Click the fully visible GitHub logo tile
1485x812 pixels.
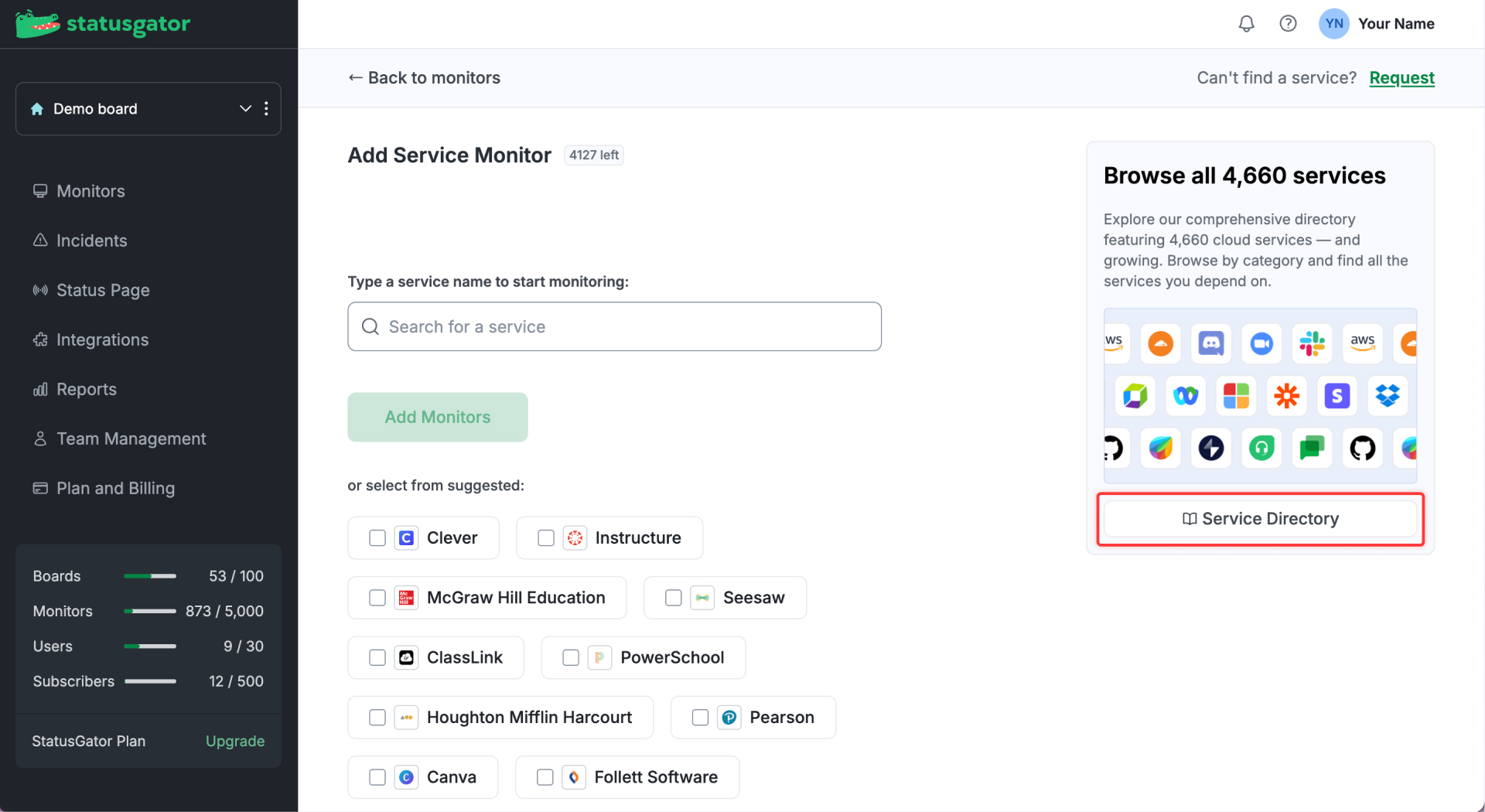point(1363,448)
